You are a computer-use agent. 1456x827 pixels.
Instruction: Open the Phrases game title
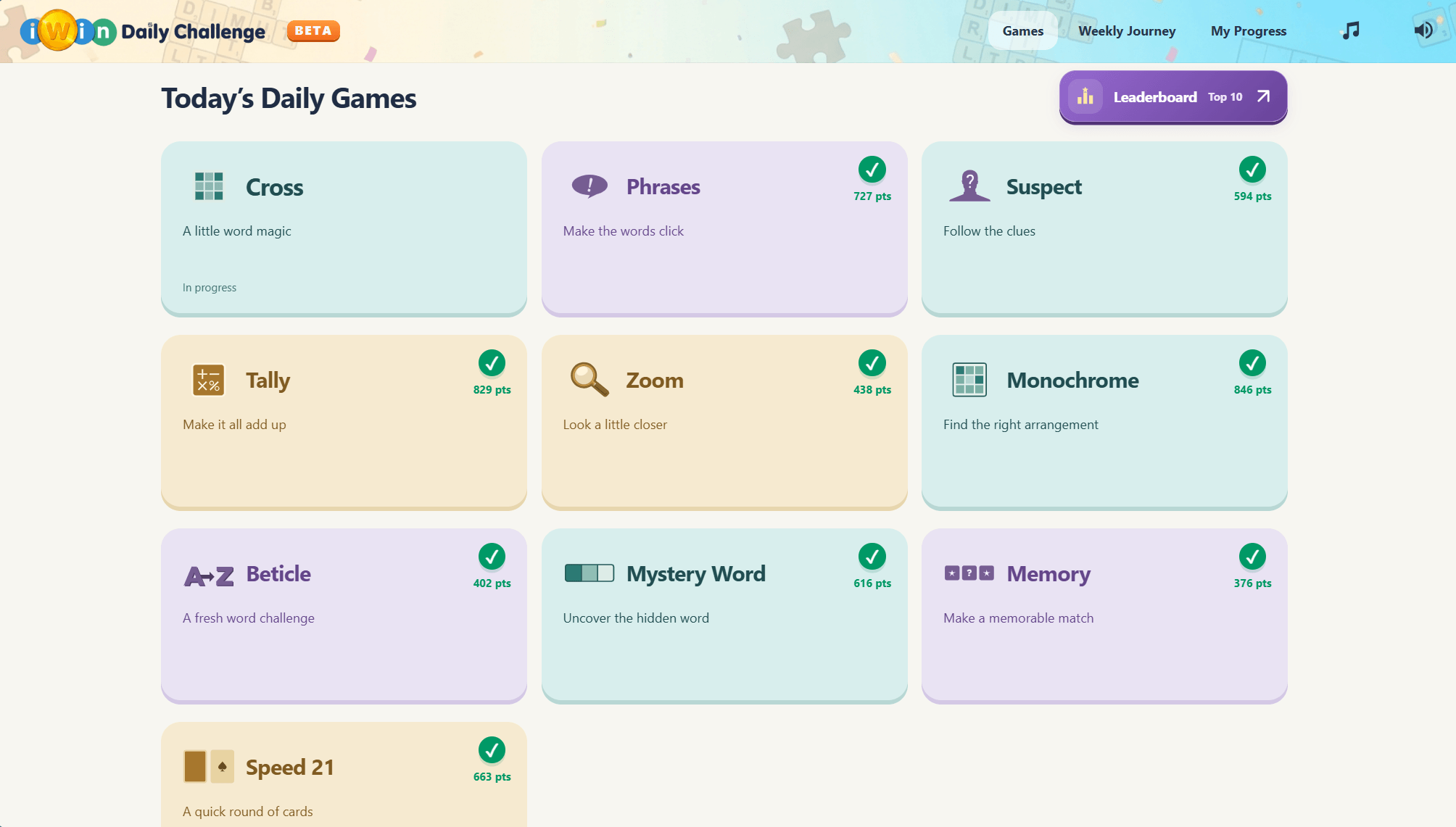click(x=663, y=187)
